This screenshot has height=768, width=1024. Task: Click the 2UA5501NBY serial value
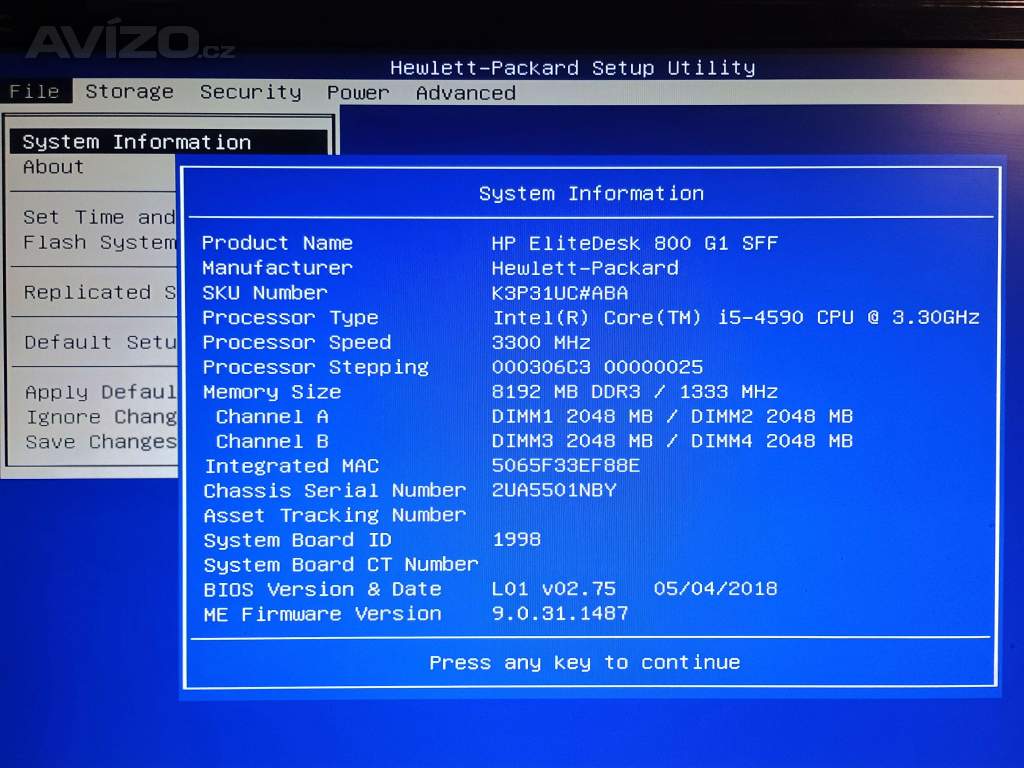tap(554, 490)
